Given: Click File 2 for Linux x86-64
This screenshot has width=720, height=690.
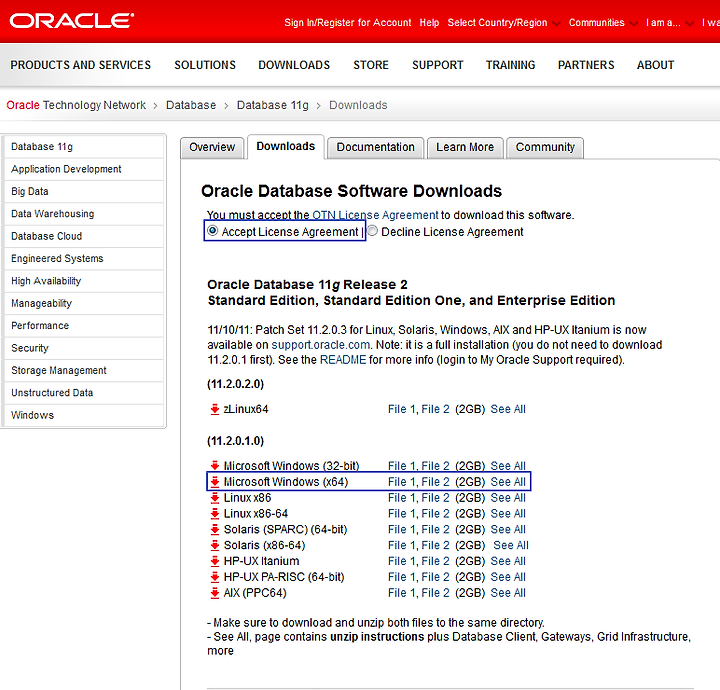Looking at the screenshot, I should point(435,514).
